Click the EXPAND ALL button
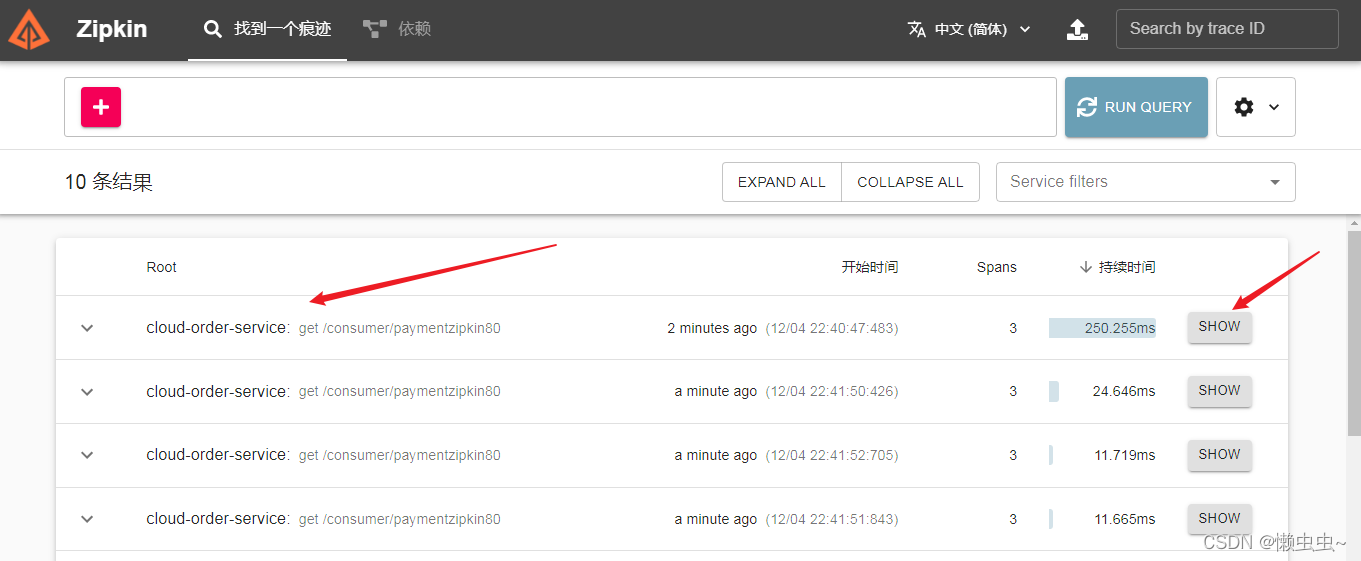 [782, 182]
